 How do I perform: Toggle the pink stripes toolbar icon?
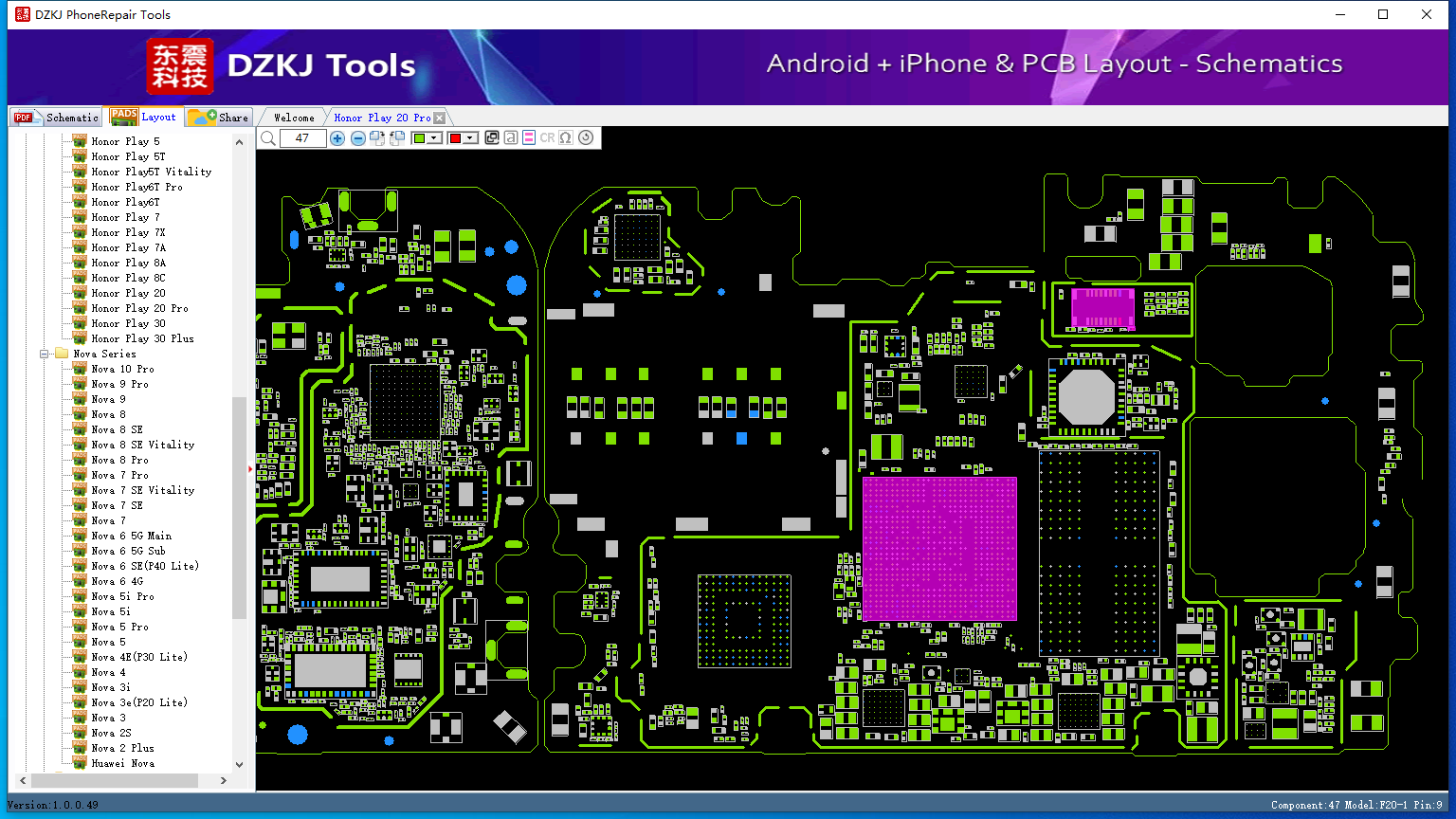click(x=529, y=138)
